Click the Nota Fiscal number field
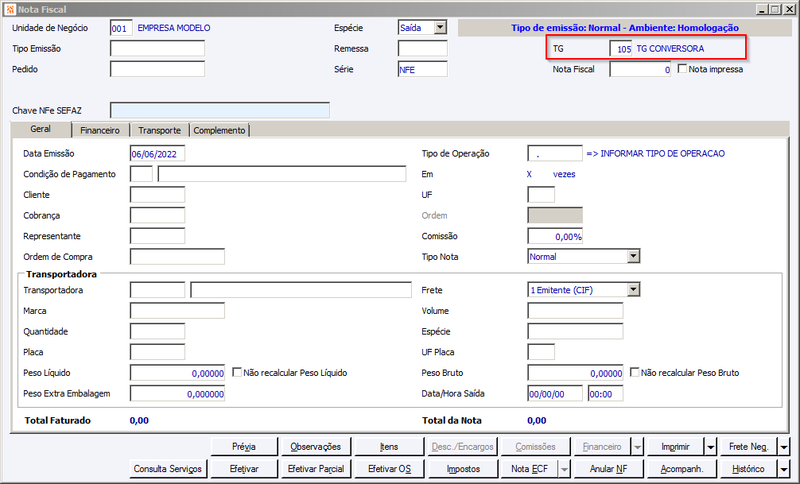This screenshot has height=484, width=800. pos(640,69)
